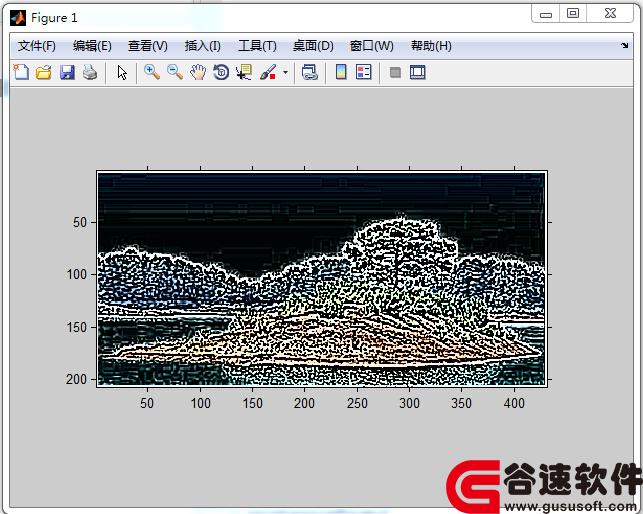Screen dimensions: 643x514
Task: Select the Edit Plot arrow tool
Action: tap(122, 73)
